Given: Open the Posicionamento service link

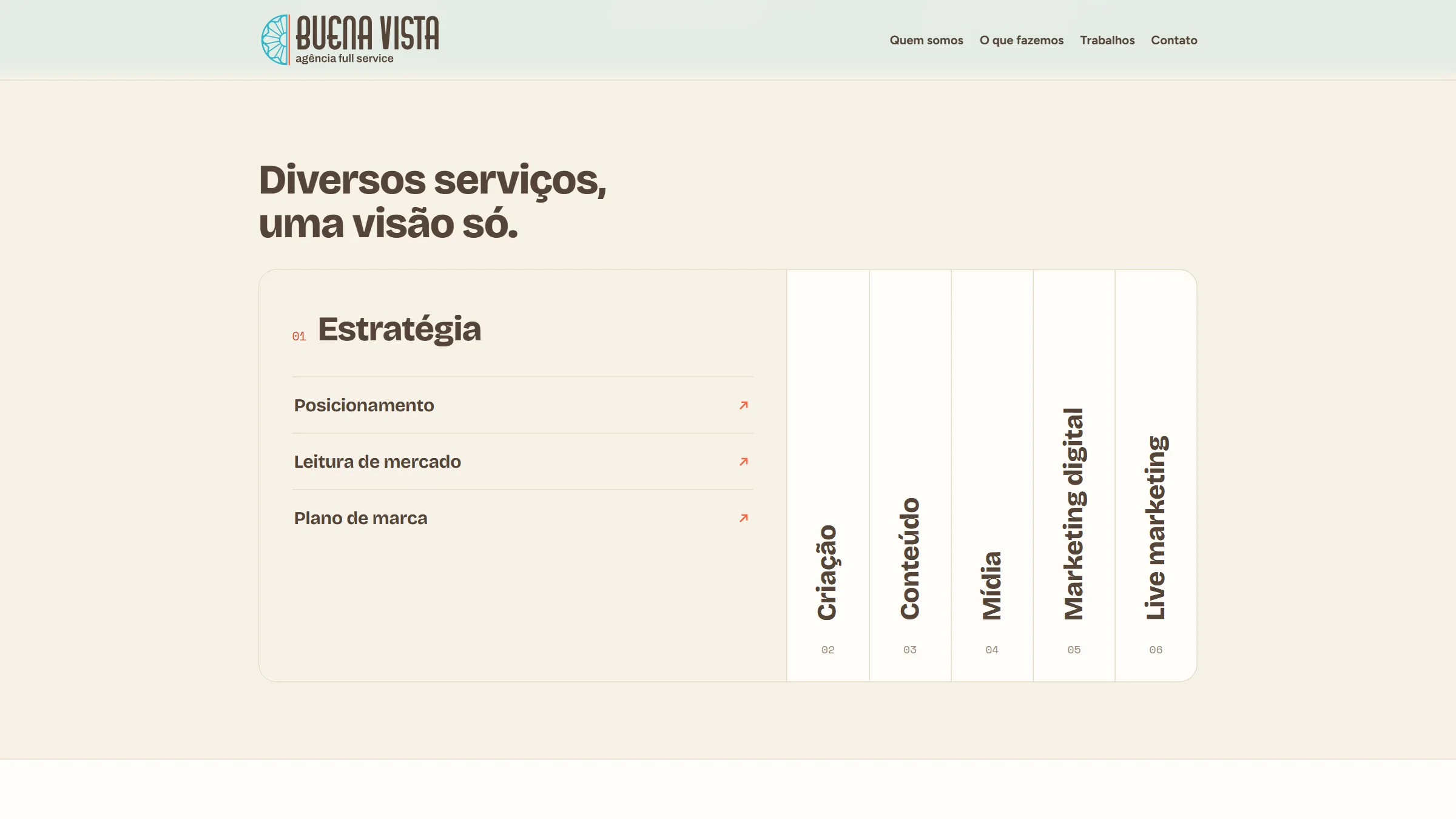Looking at the screenshot, I should (x=522, y=405).
